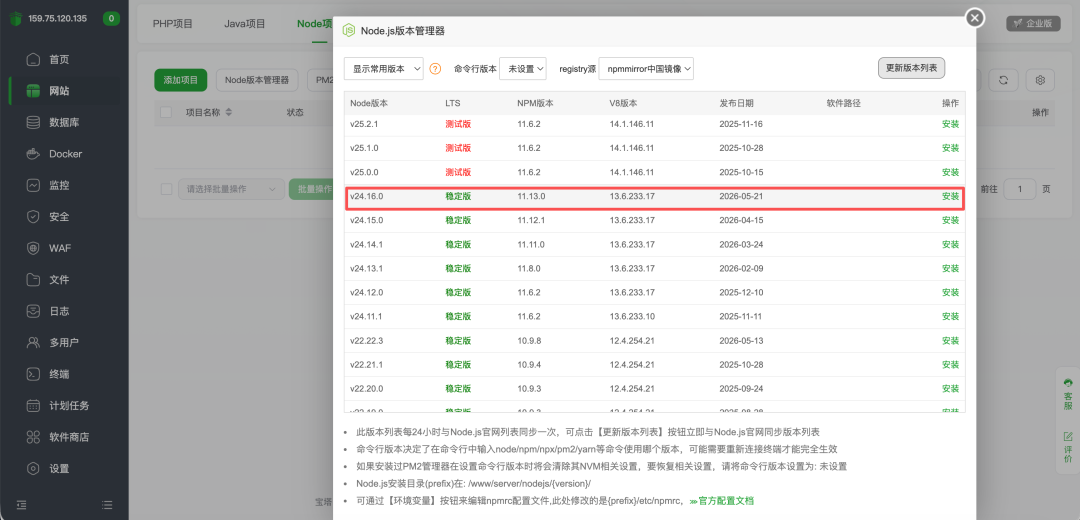Open the 官方配置文档 link

point(726,501)
